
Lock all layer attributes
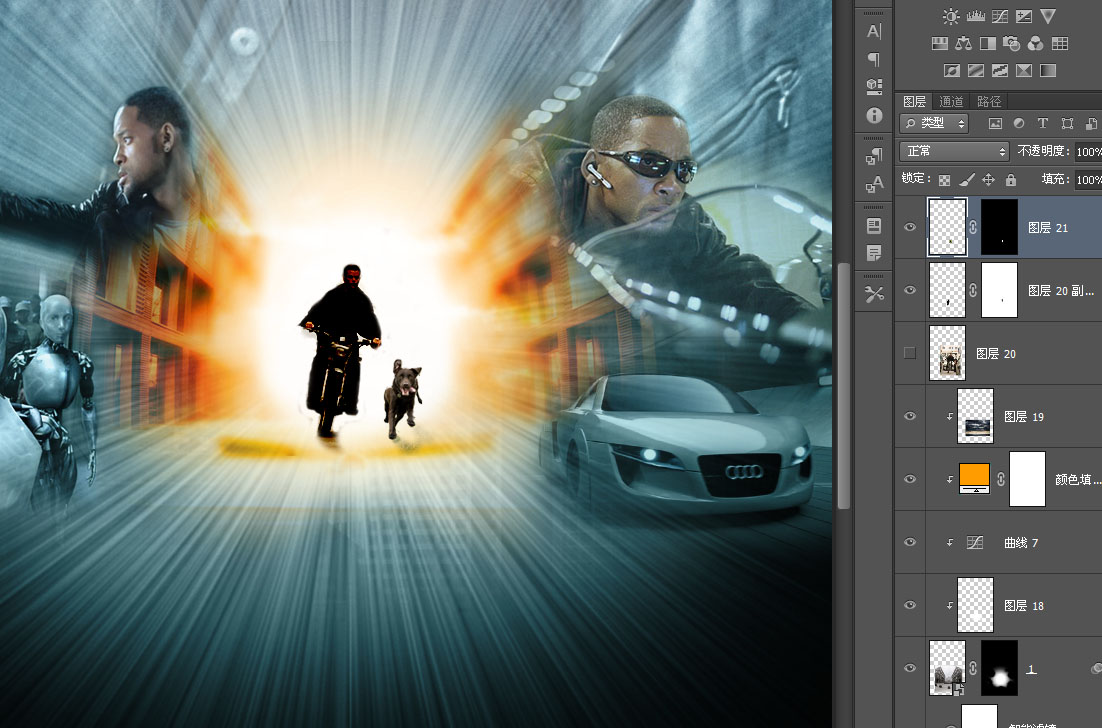[1011, 180]
